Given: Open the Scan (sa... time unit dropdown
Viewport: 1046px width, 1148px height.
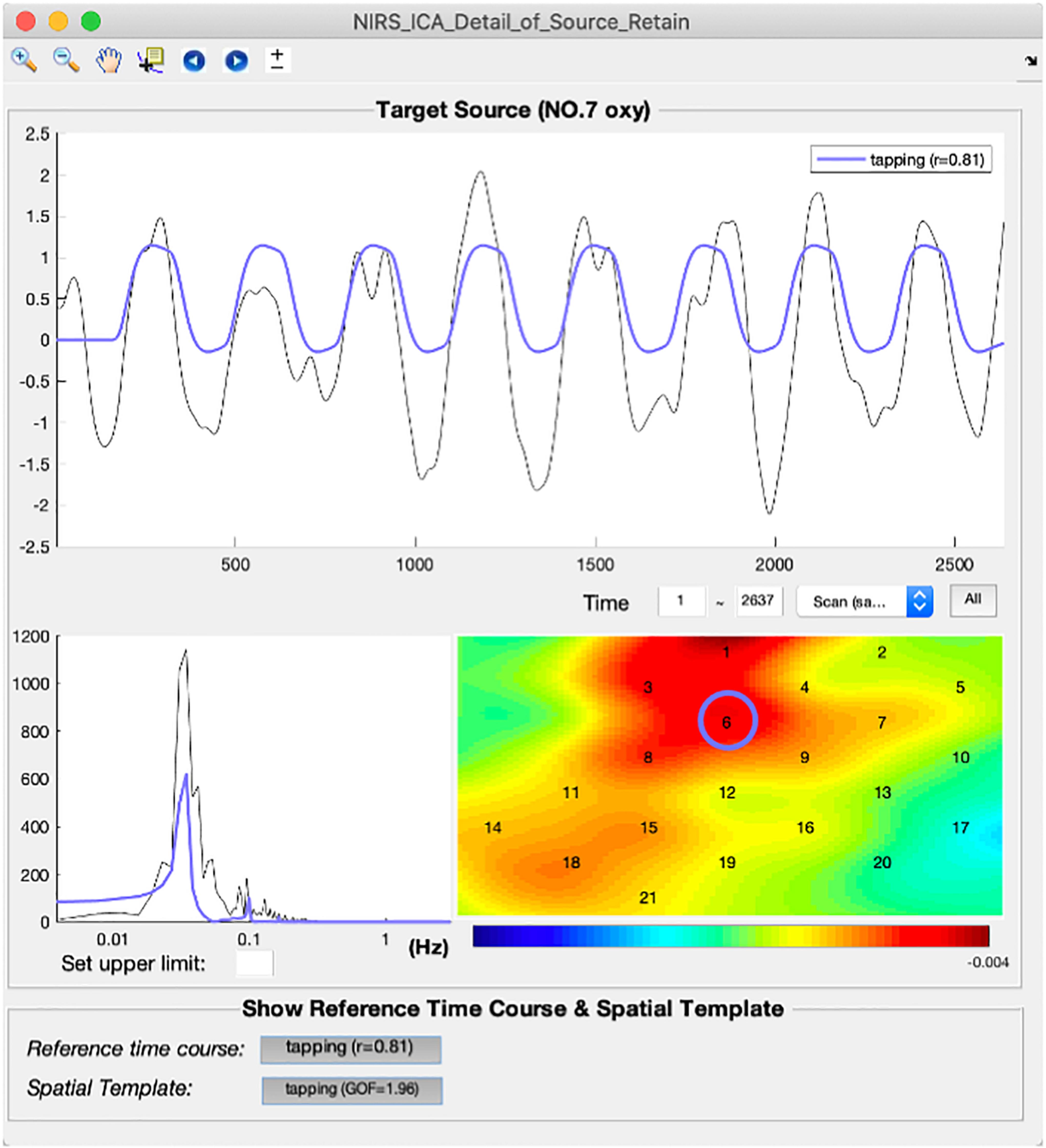Looking at the screenshot, I should 864,601.
